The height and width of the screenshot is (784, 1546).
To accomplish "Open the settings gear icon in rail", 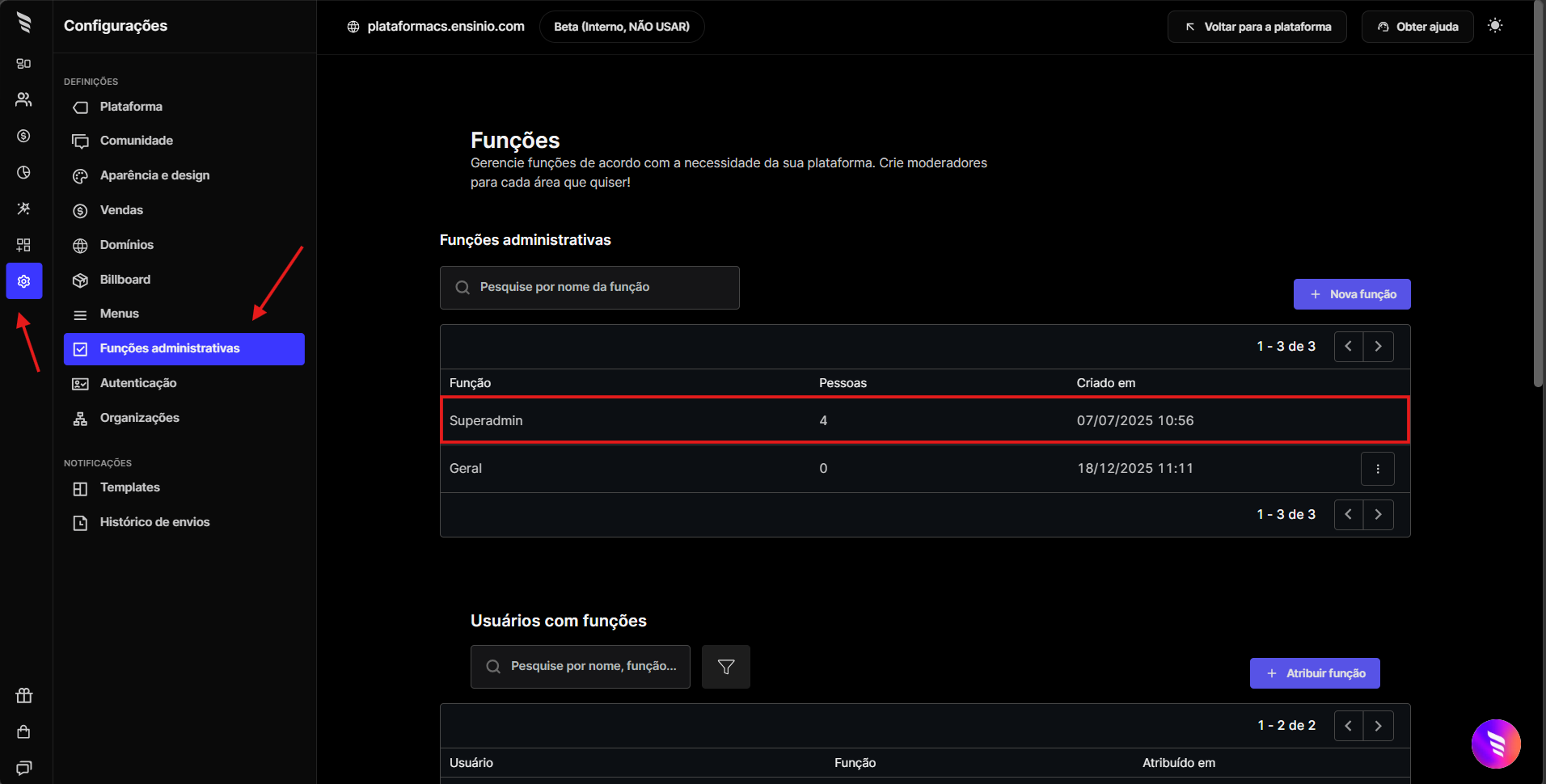I will click(x=23, y=281).
